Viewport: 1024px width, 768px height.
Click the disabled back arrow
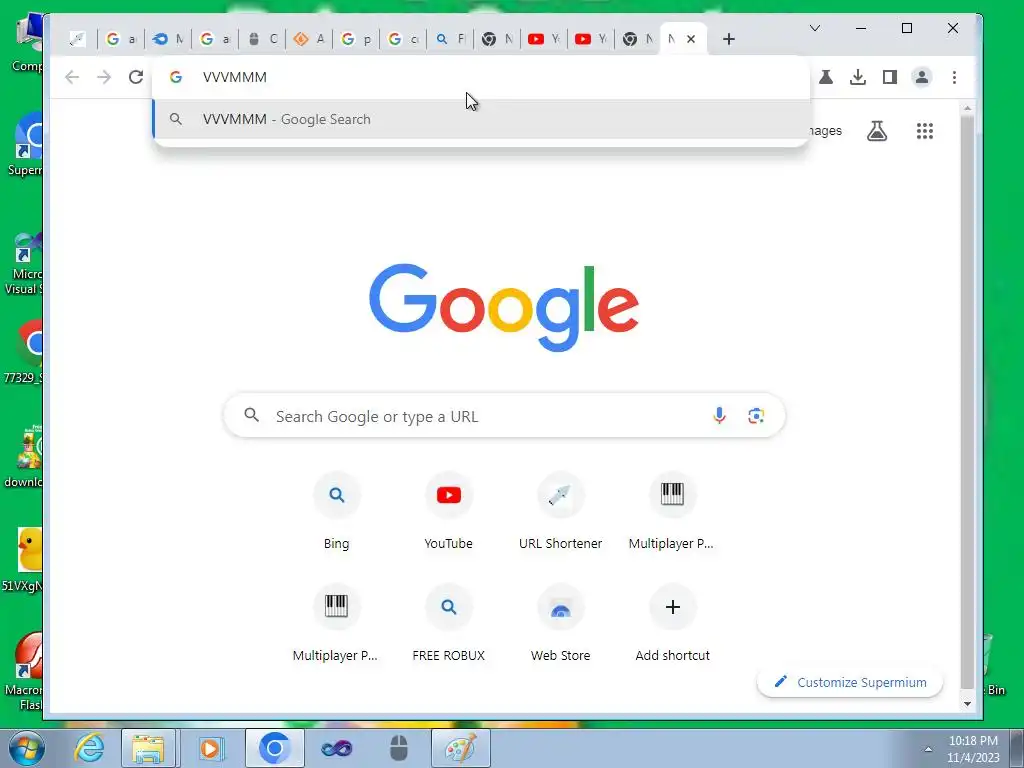(x=72, y=77)
